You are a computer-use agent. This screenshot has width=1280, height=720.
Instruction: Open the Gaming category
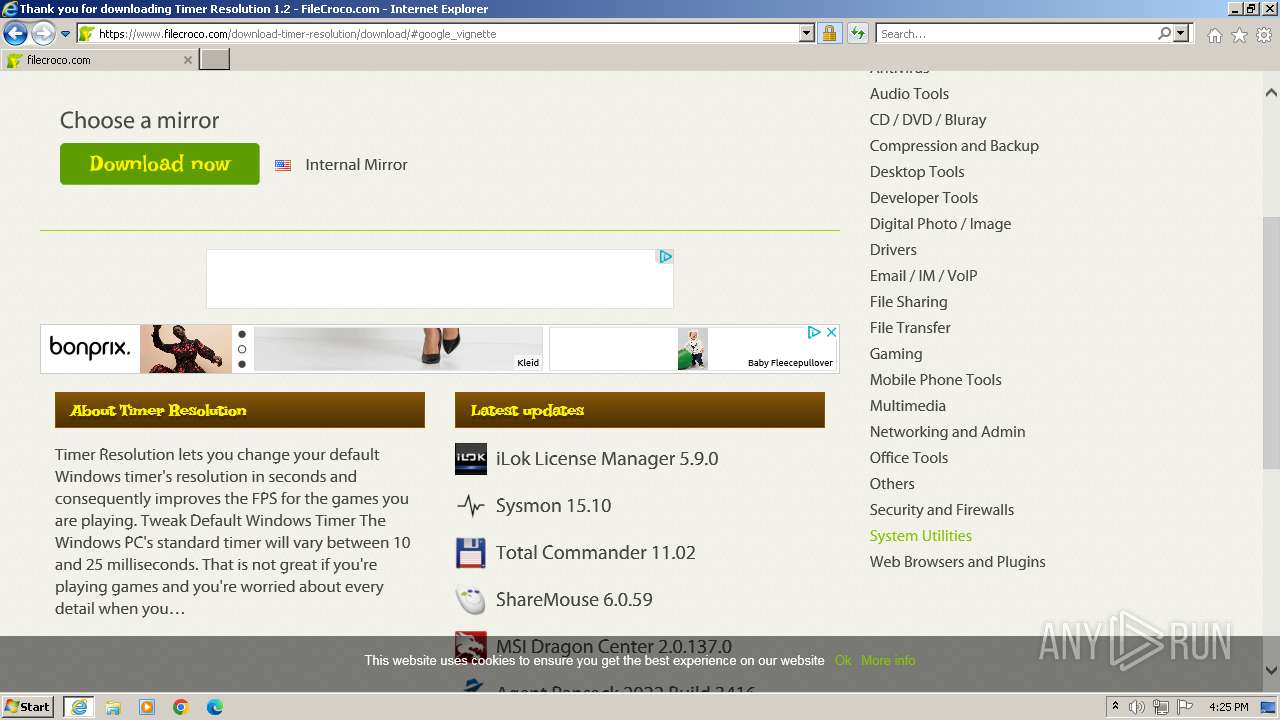click(896, 354)
